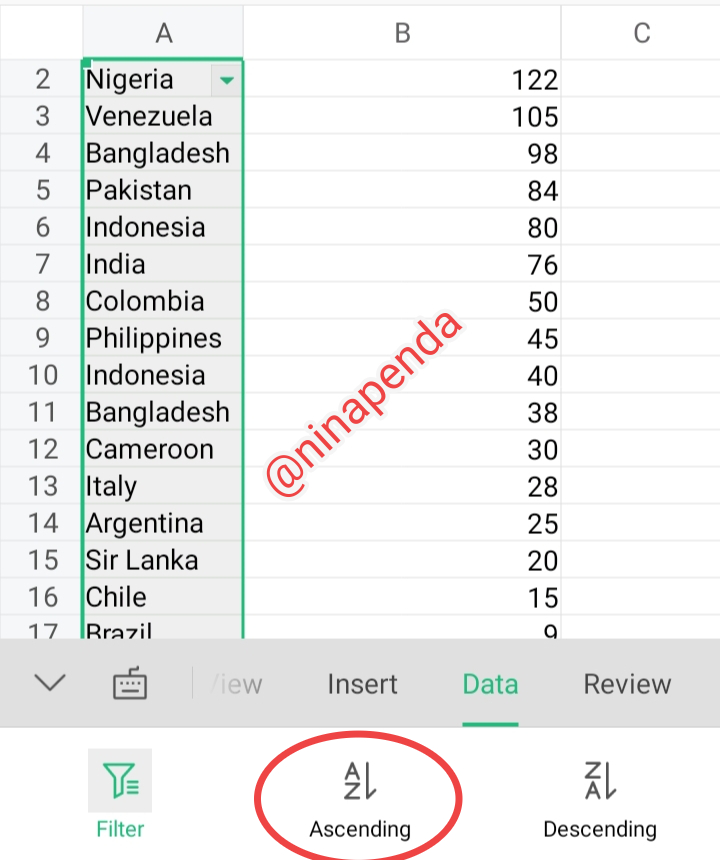Collapse the toolbar with down chevron
The height and width of the screenshot is (860, 720).
(49, 683)
